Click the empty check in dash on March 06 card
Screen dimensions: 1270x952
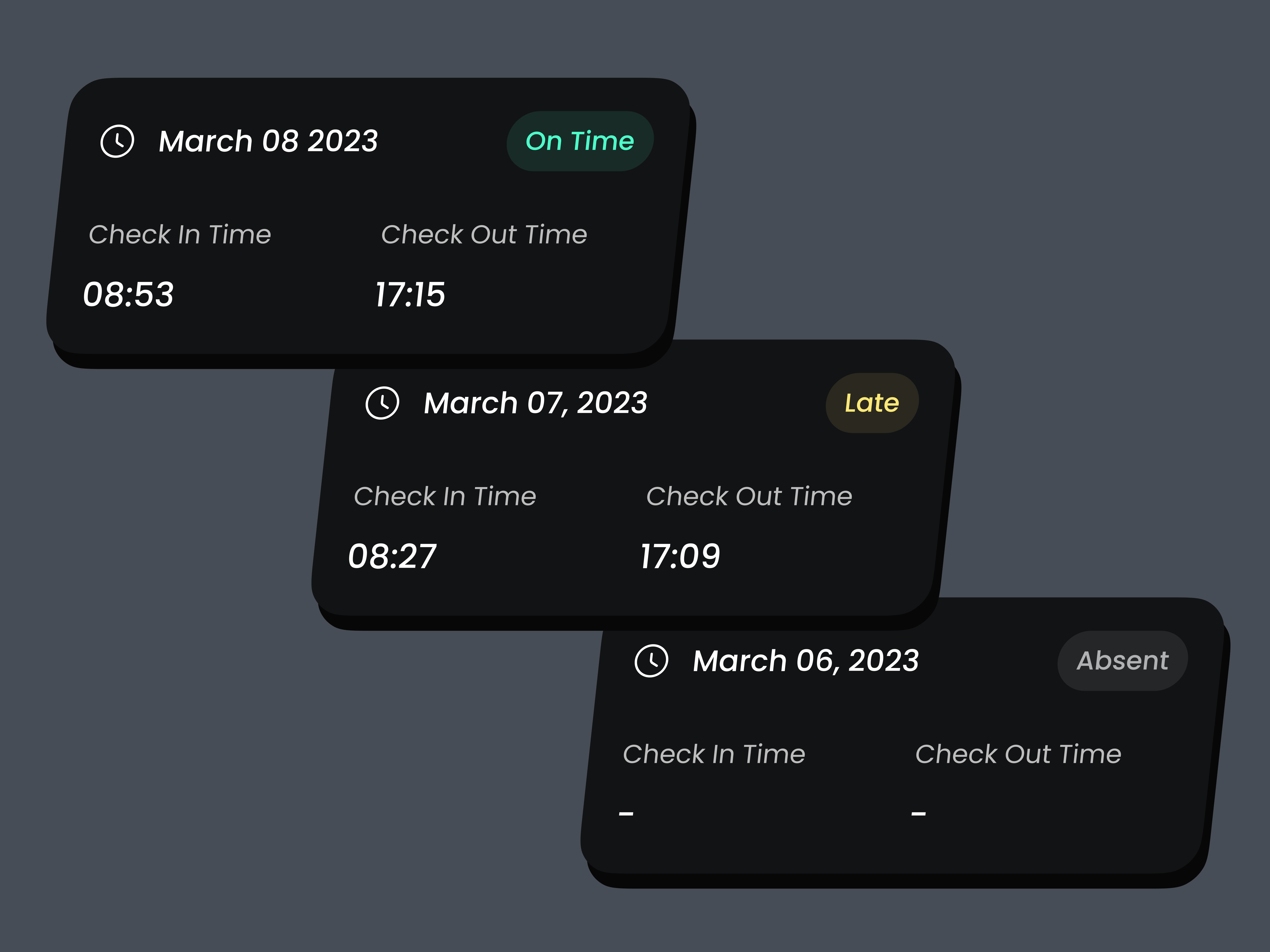coord(625,813)
